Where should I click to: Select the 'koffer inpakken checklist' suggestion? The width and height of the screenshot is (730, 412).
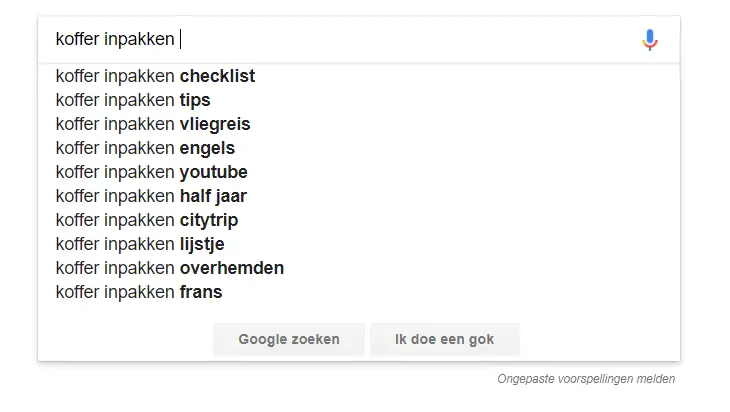click(x=359, y=76)
